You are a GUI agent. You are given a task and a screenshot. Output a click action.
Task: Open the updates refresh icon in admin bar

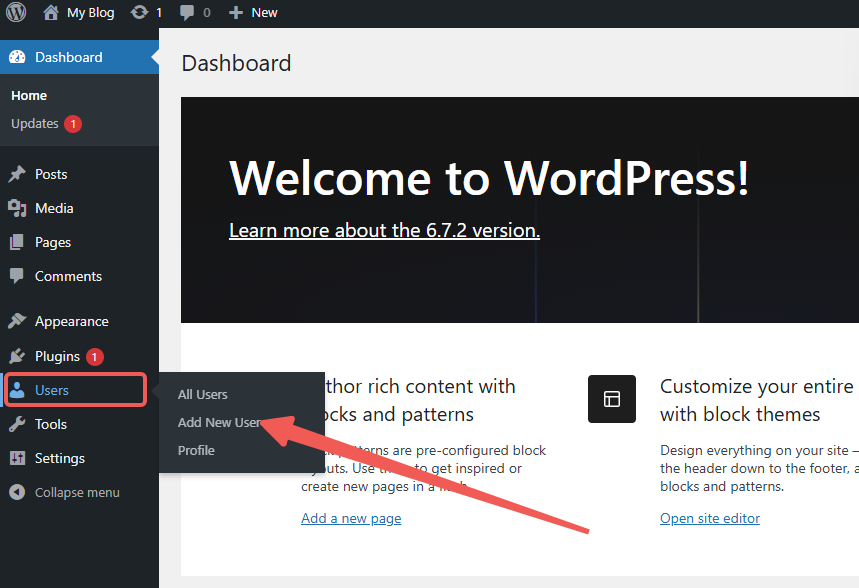(x=139, y=12)
